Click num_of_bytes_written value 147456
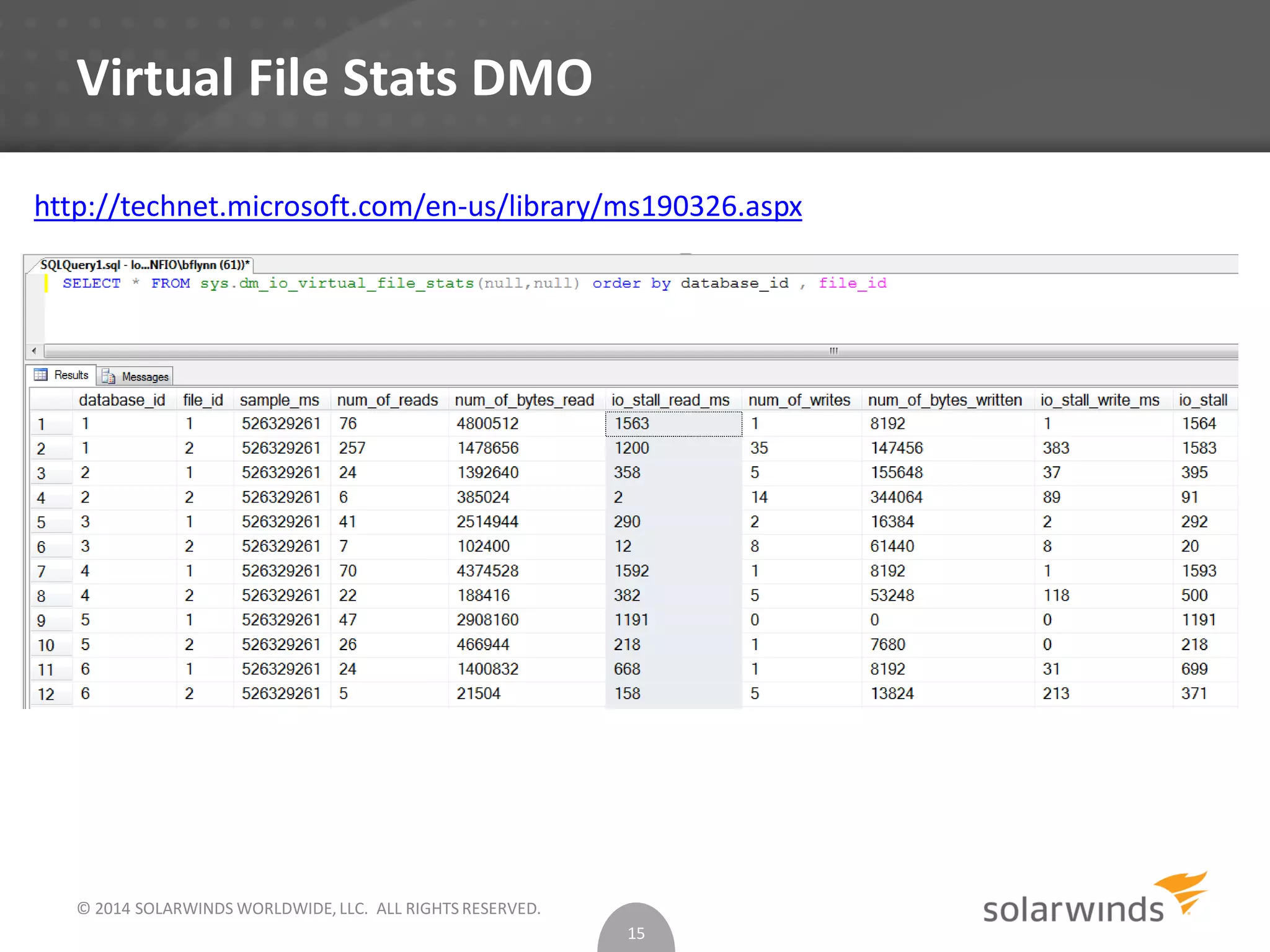Viewport: 1270px width, 952px height. (897, 448)
